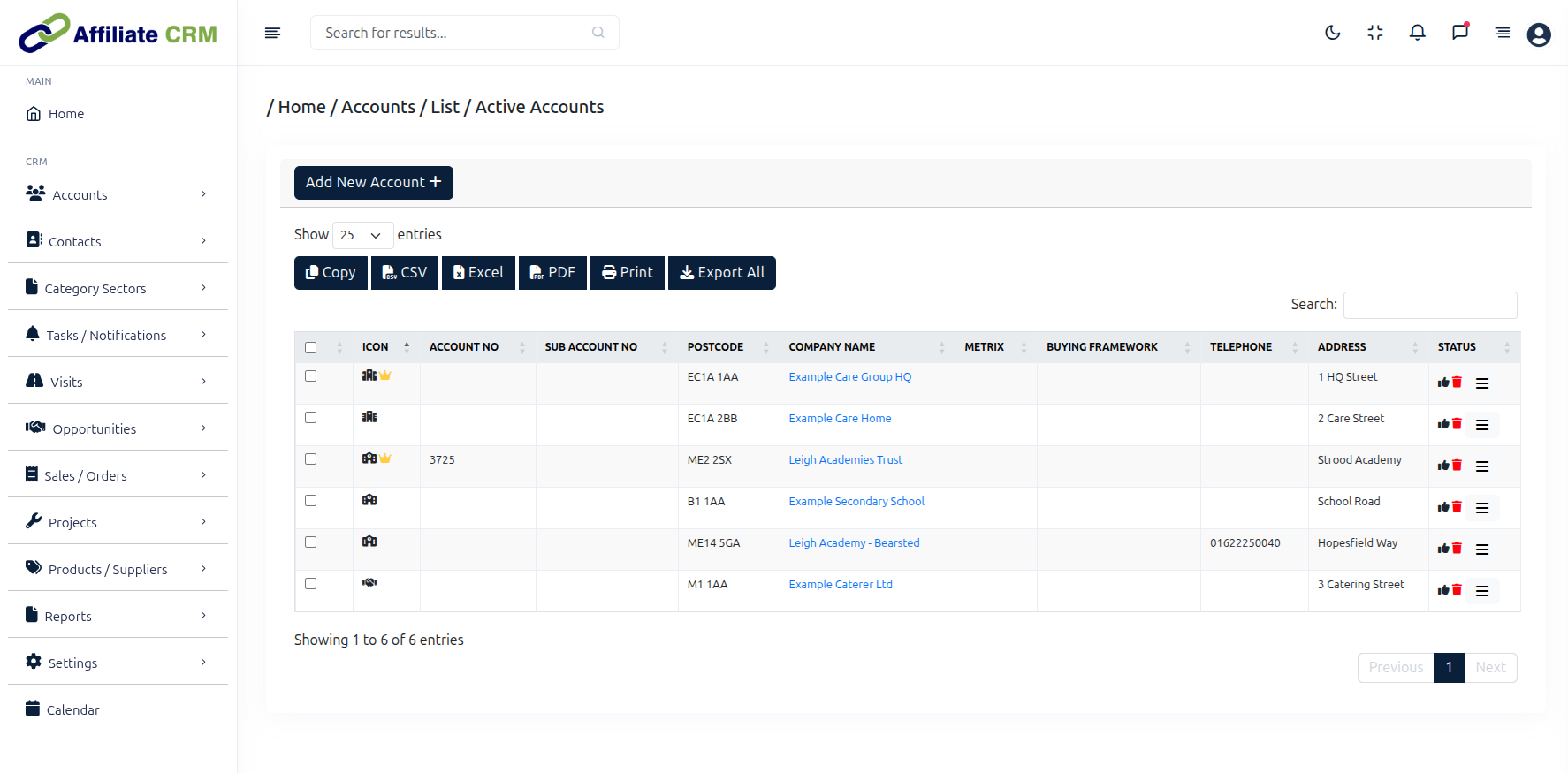Open row menu for Example Care Group HQ

[x=1482, y=383]
